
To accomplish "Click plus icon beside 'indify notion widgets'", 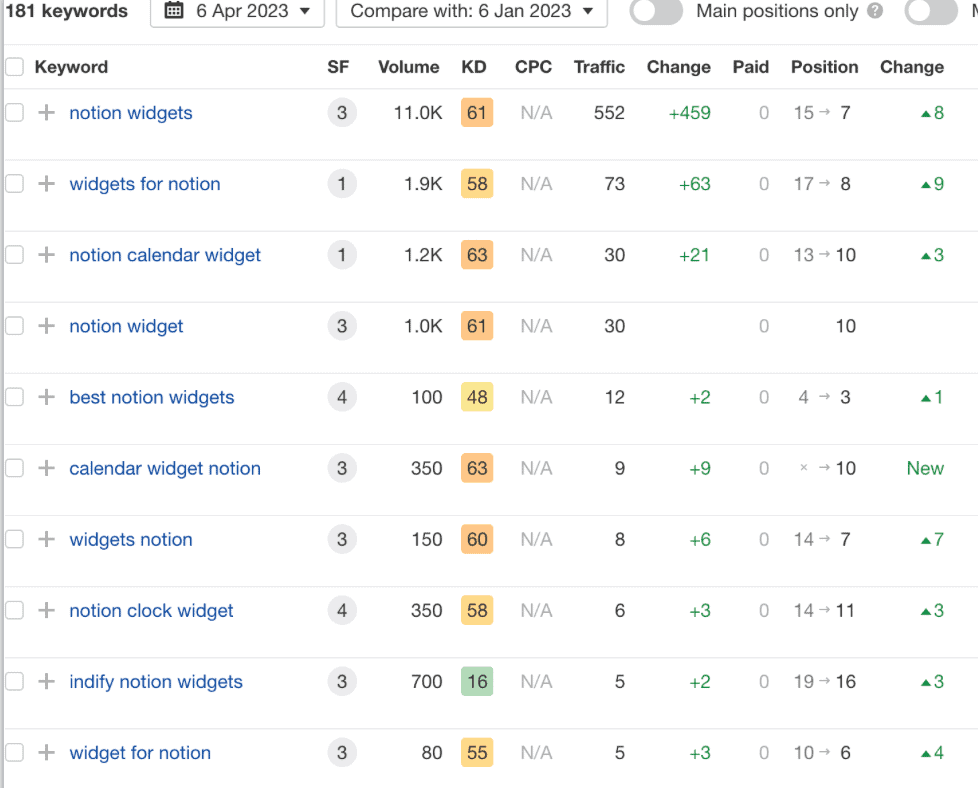I will coord(46,682).
